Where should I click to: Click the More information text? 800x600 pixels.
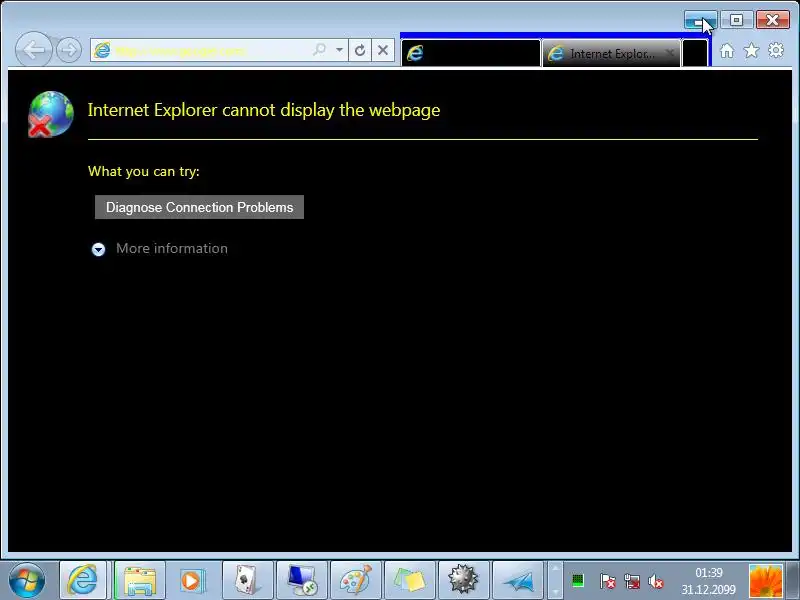pos(172,248)
